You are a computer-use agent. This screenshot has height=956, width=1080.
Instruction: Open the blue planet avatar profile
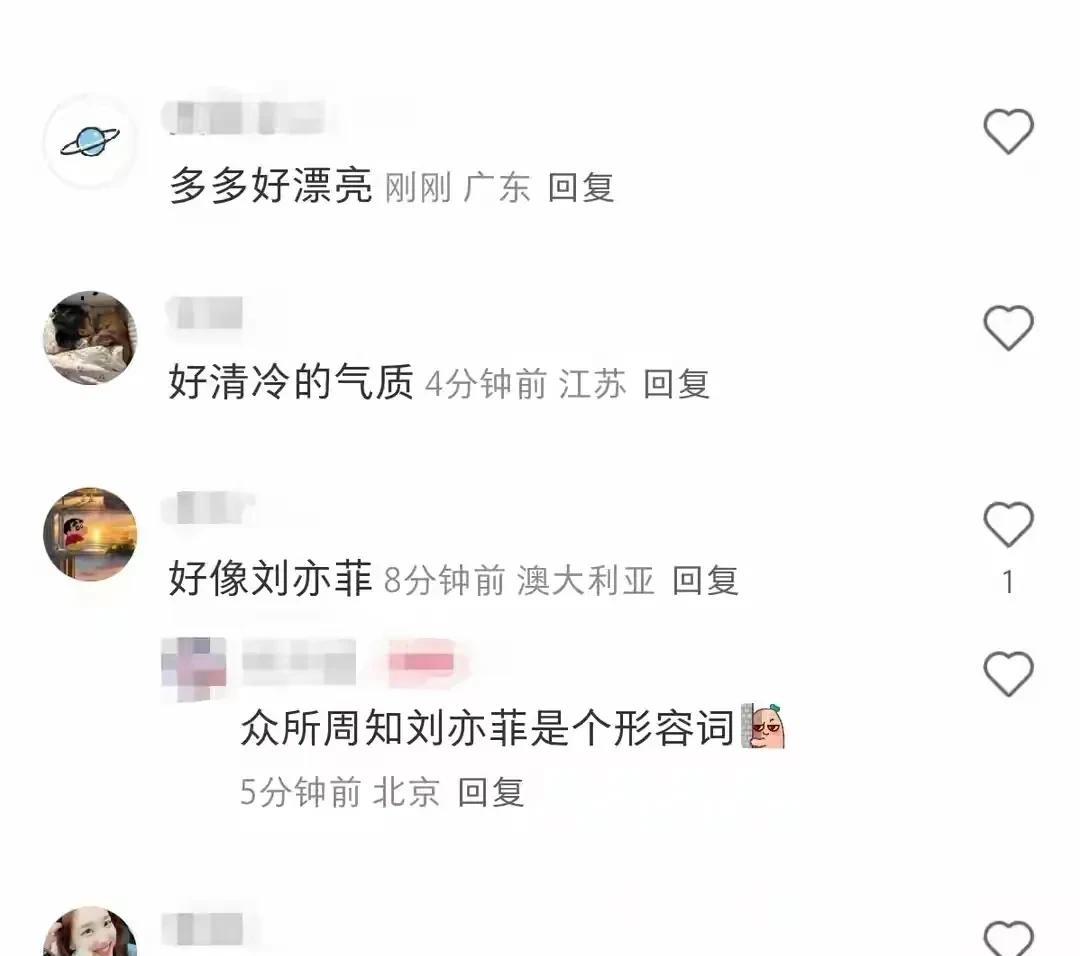tap(90, 141)
